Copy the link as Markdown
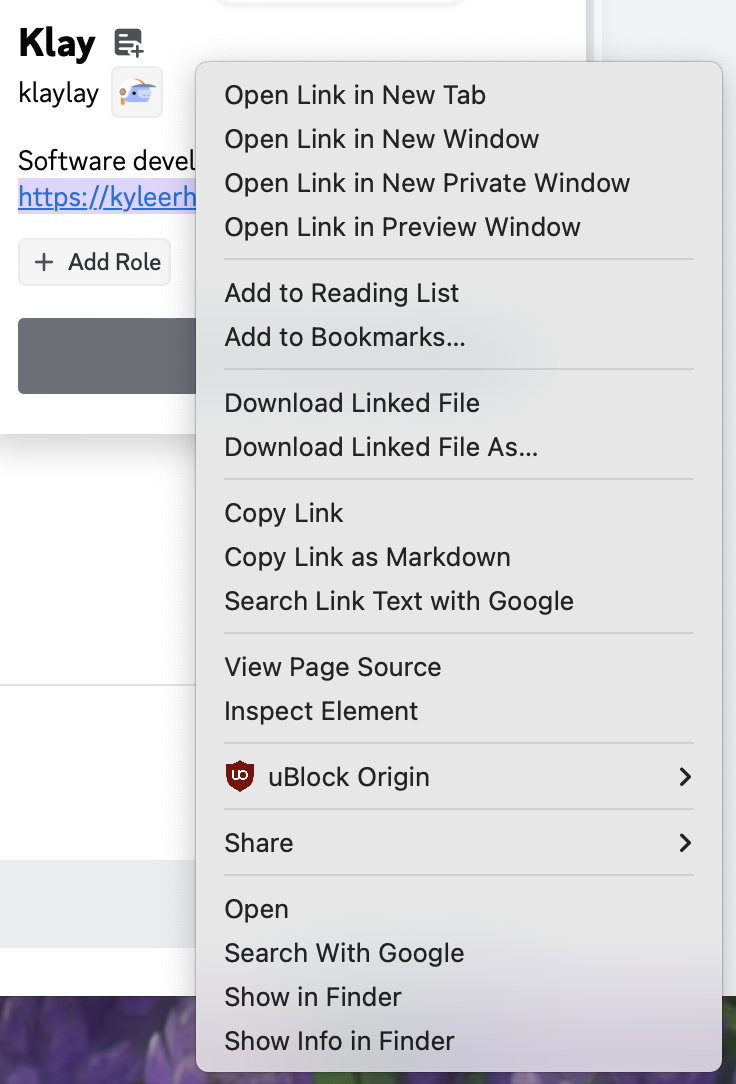This screenshot has width=736, height=1084. pyautogui.click(x=368, y=557)
